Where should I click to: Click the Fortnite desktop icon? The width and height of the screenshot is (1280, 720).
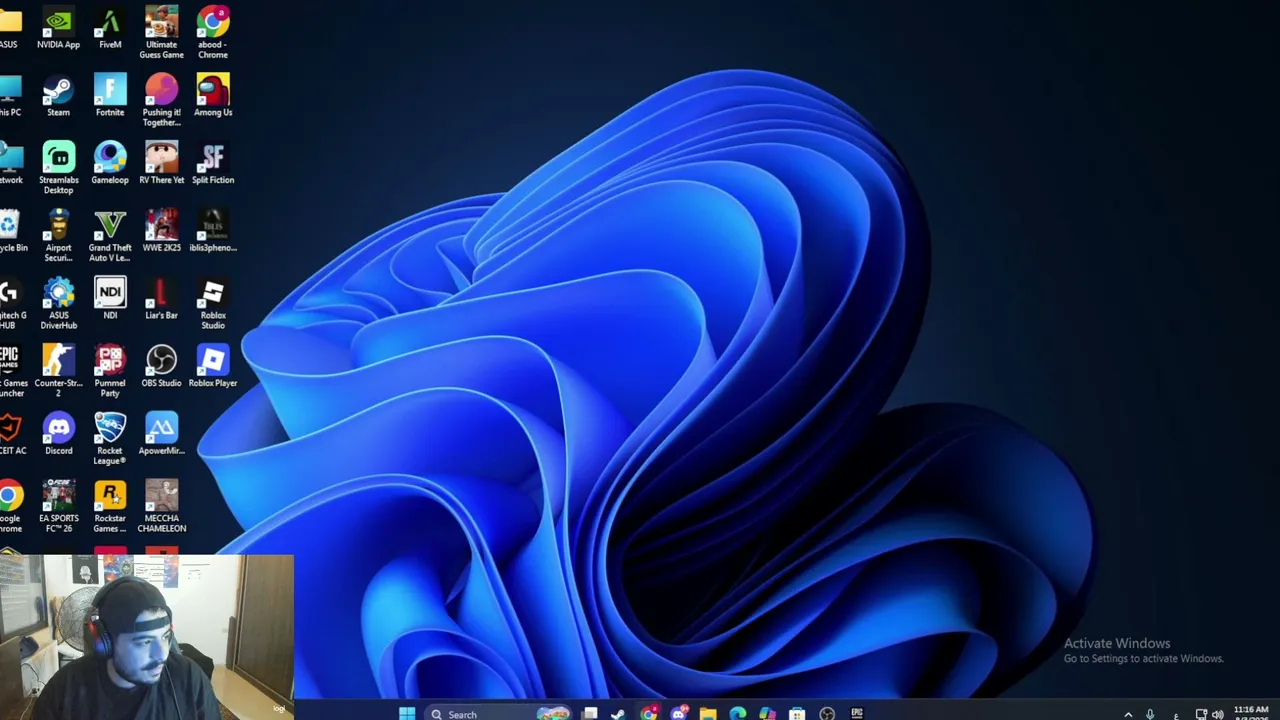click(x=110, y=97)
